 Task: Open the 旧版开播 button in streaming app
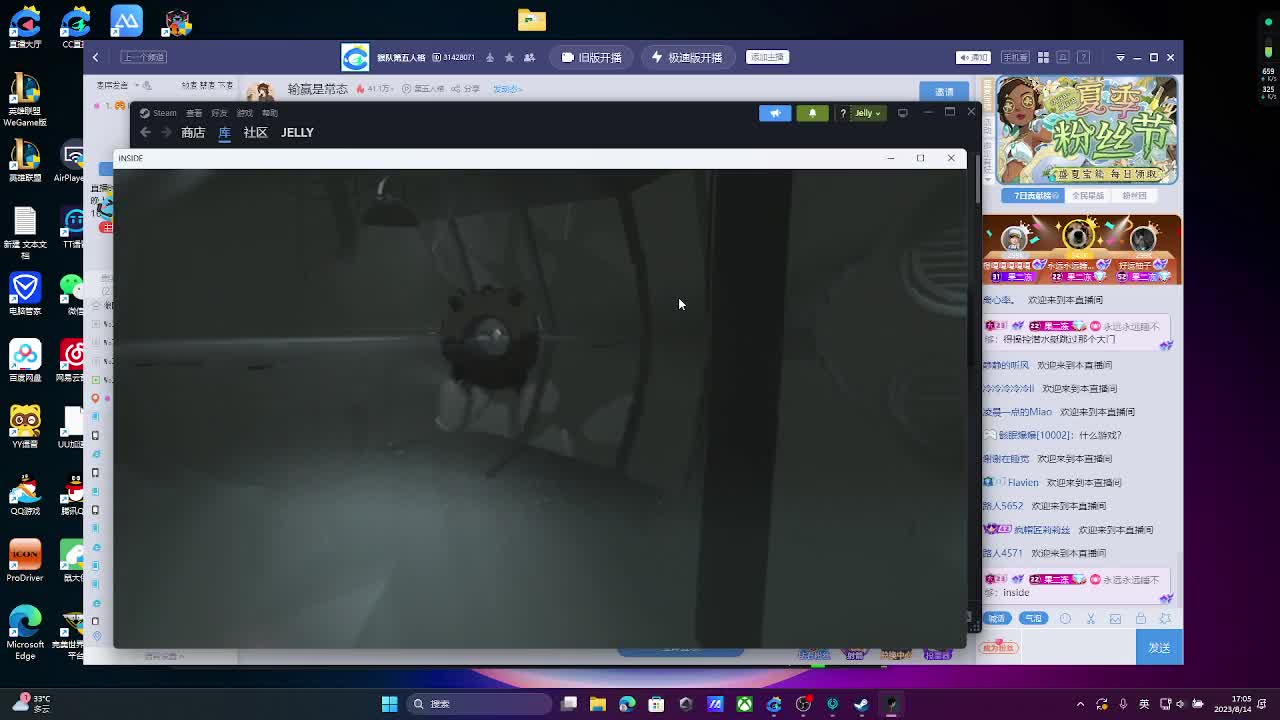click(x=592, y=57)
